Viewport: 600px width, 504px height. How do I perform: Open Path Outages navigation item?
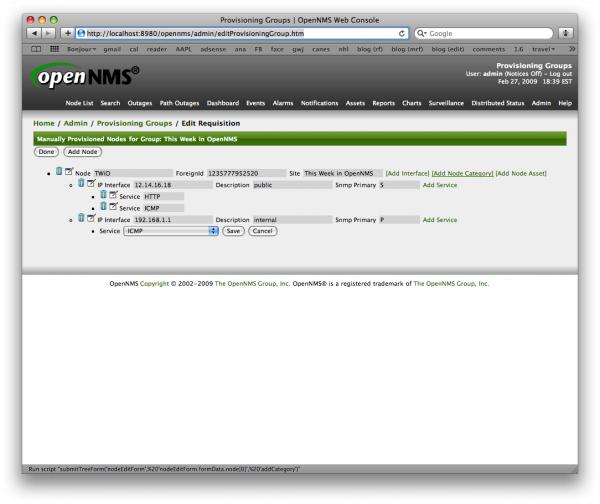[179, 103]
